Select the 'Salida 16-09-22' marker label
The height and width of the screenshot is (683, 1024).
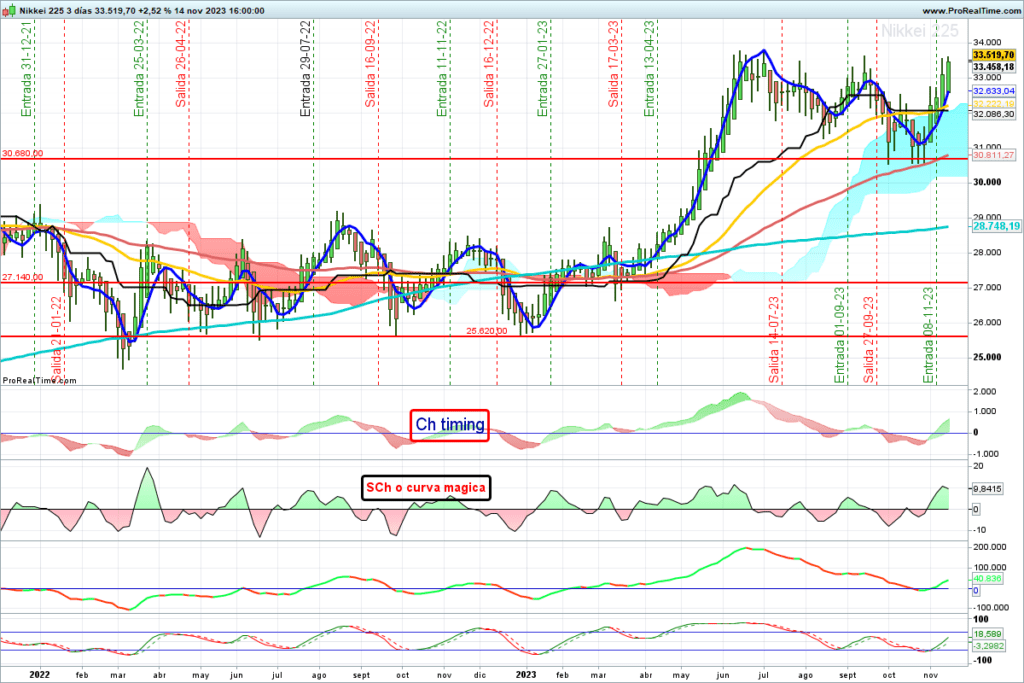(370, 64)
